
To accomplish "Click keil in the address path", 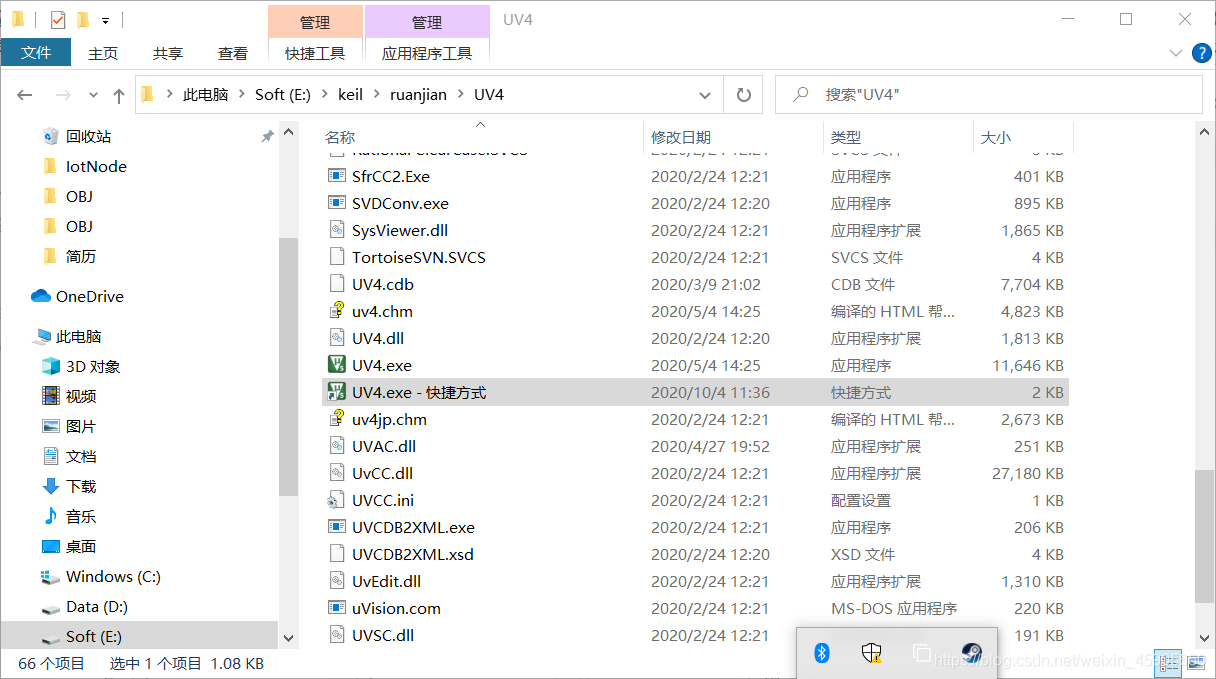I will coord(350,95).
